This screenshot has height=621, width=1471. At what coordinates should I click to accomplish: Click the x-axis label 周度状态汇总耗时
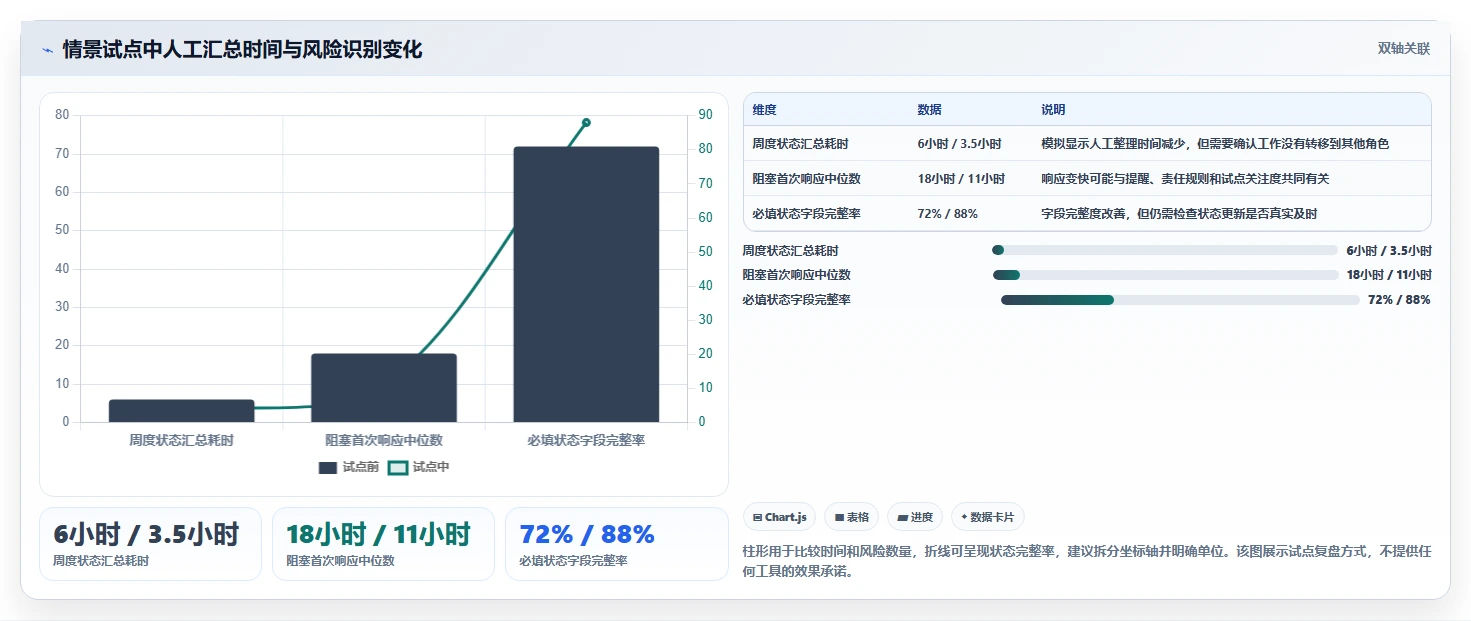(182, 440)
